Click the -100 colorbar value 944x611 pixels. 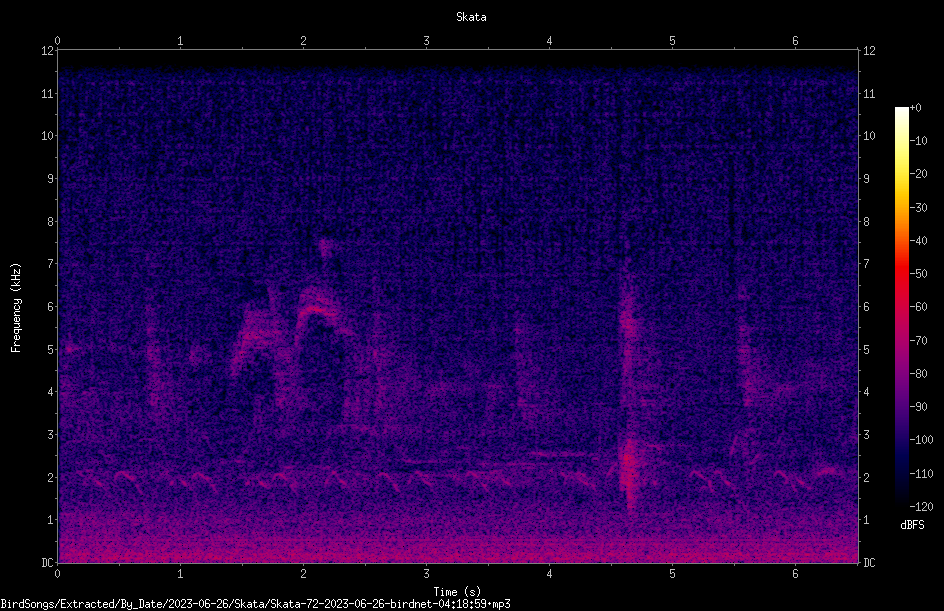[x=921, y=440]
